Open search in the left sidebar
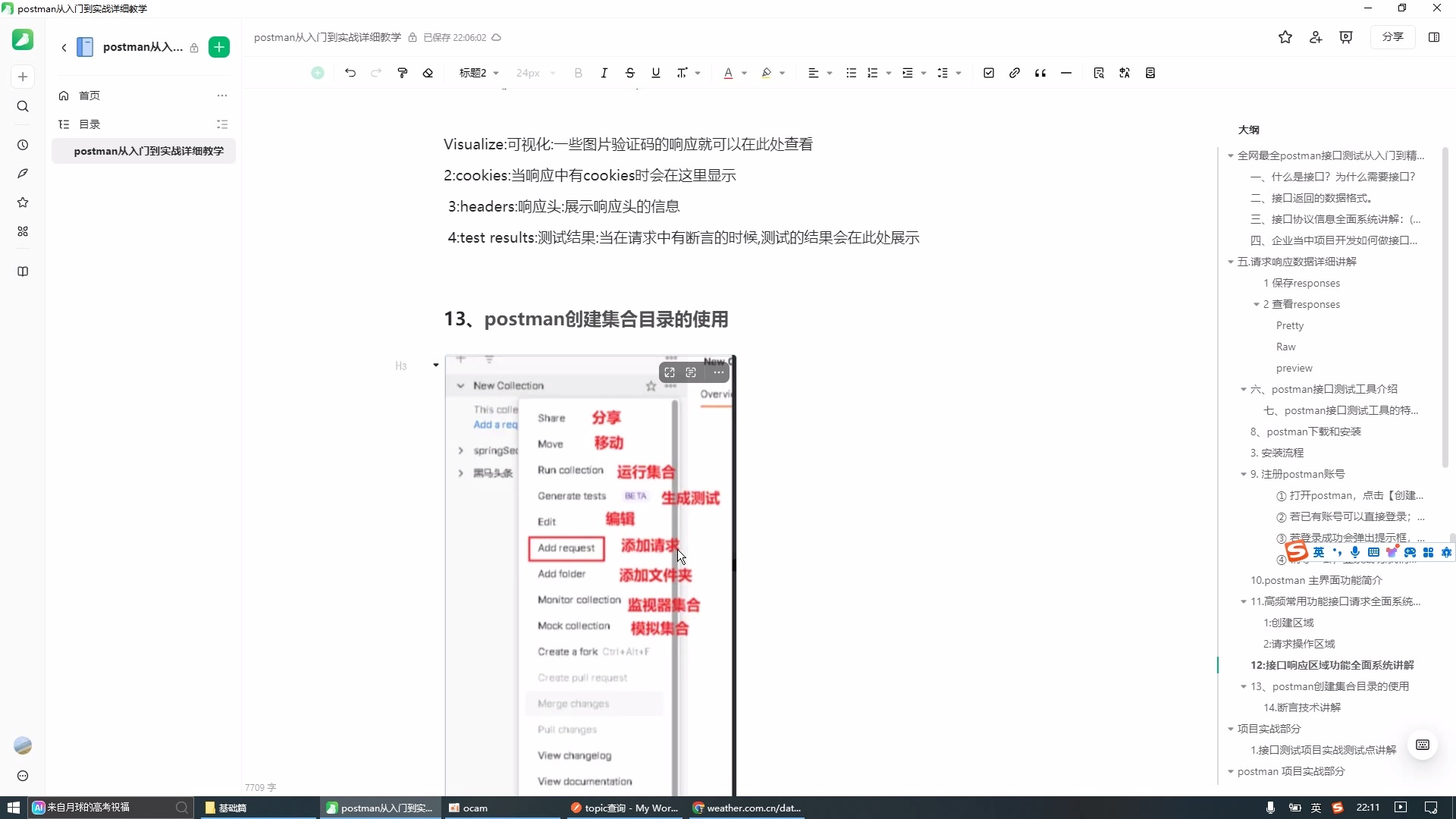 coord(23,106)
